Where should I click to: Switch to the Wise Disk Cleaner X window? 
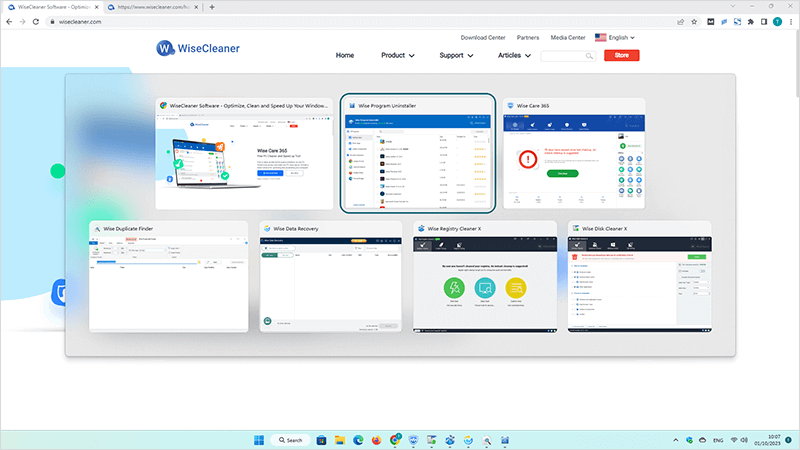click(640, 277)
